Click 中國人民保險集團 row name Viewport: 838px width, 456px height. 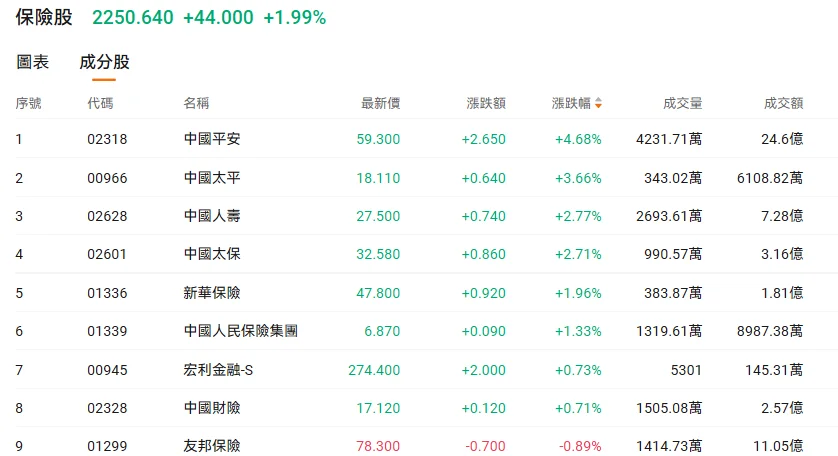click(241, 331)
